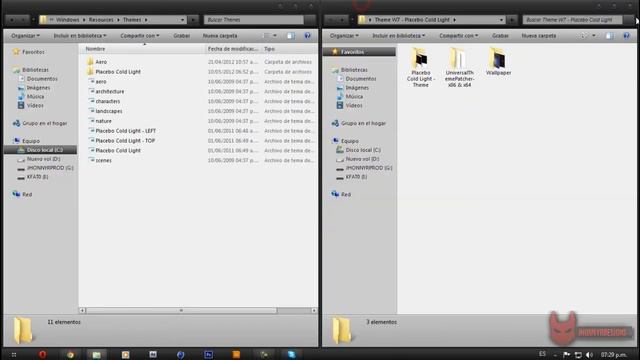Click Windows in the left address breadcrumb

(67, 20)
